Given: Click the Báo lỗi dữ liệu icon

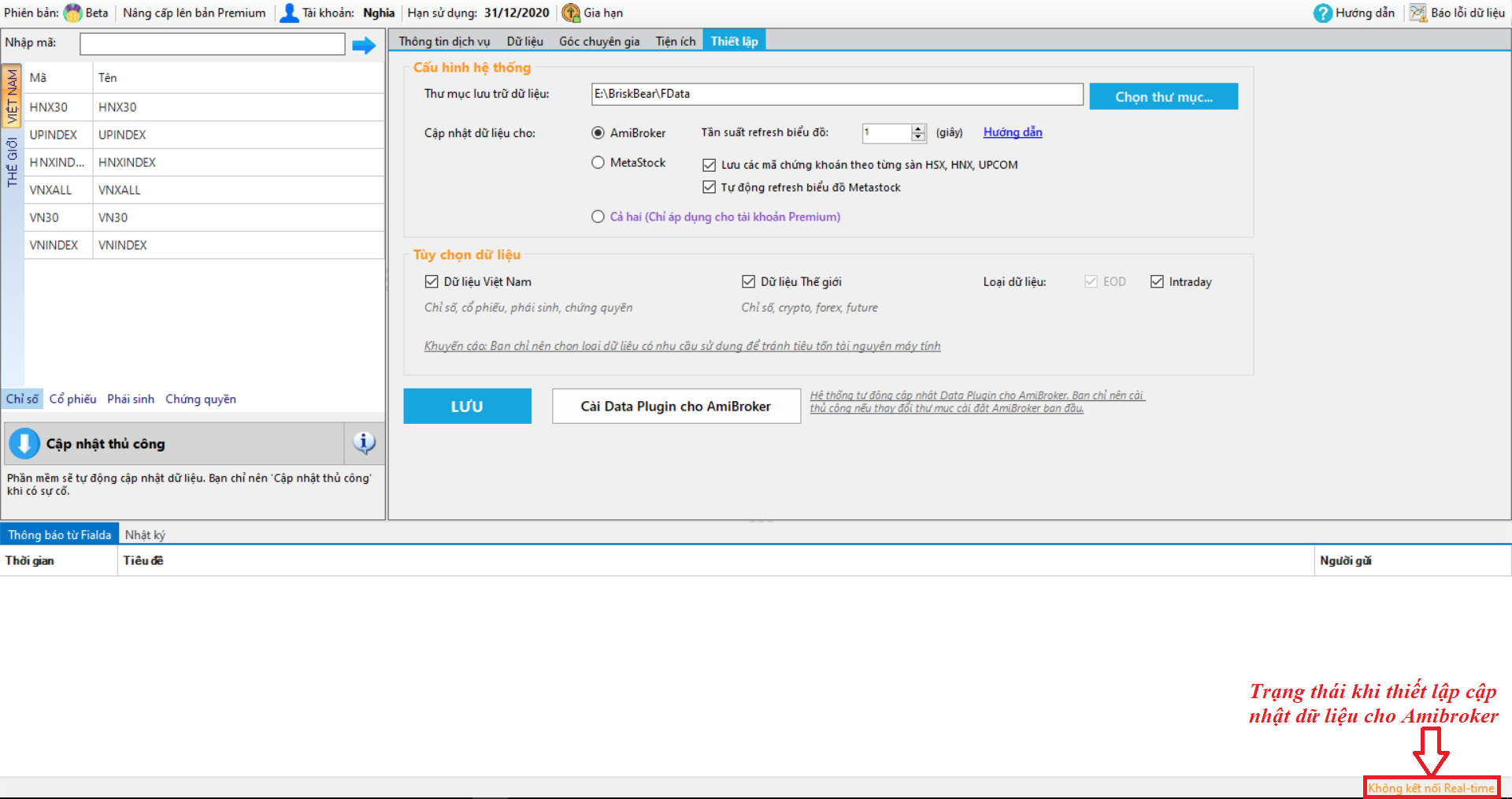Looking at the screenshot, I should point(1417,13).
